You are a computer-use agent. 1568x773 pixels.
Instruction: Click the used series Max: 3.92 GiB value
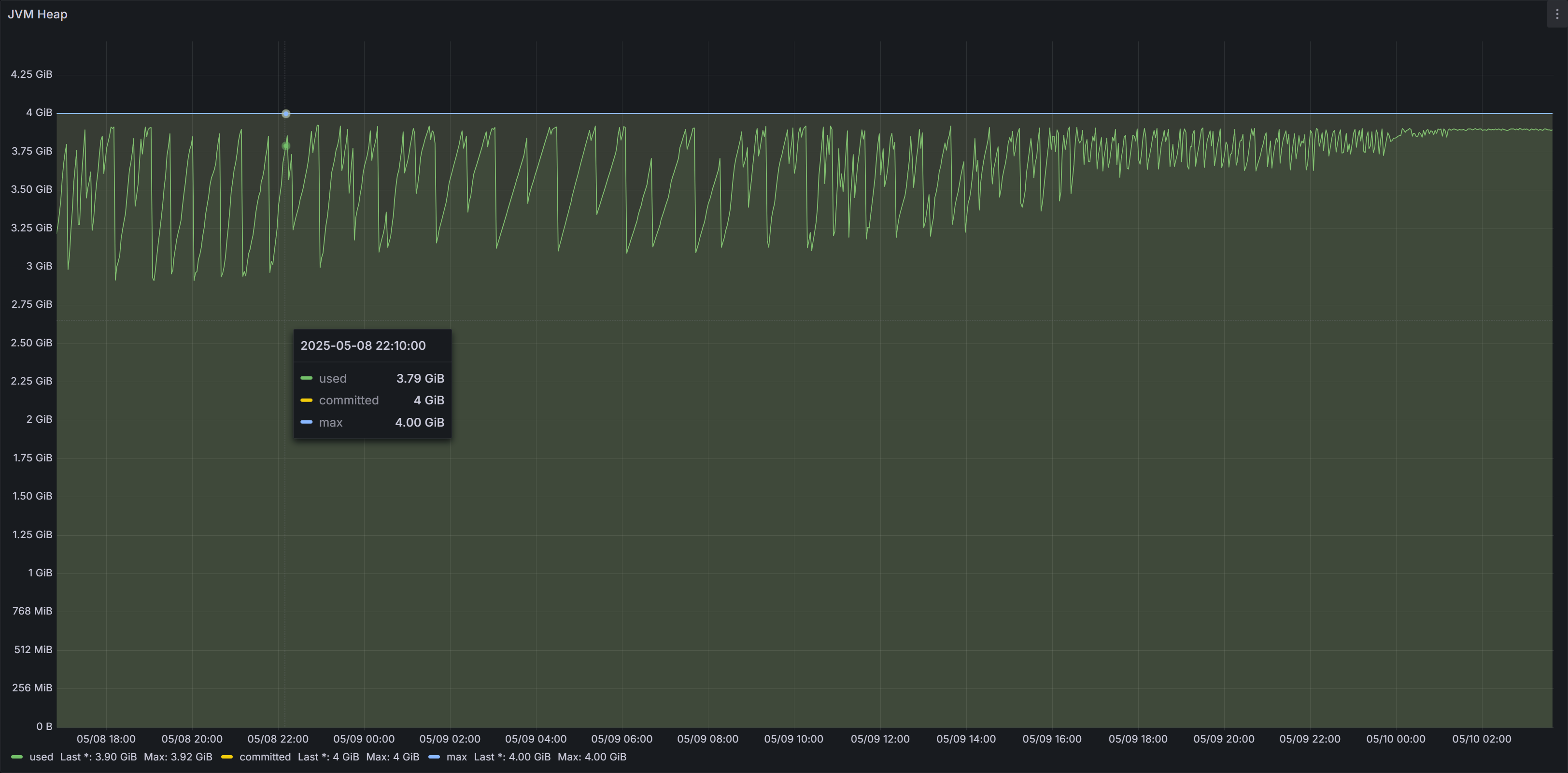pos(178,757)
